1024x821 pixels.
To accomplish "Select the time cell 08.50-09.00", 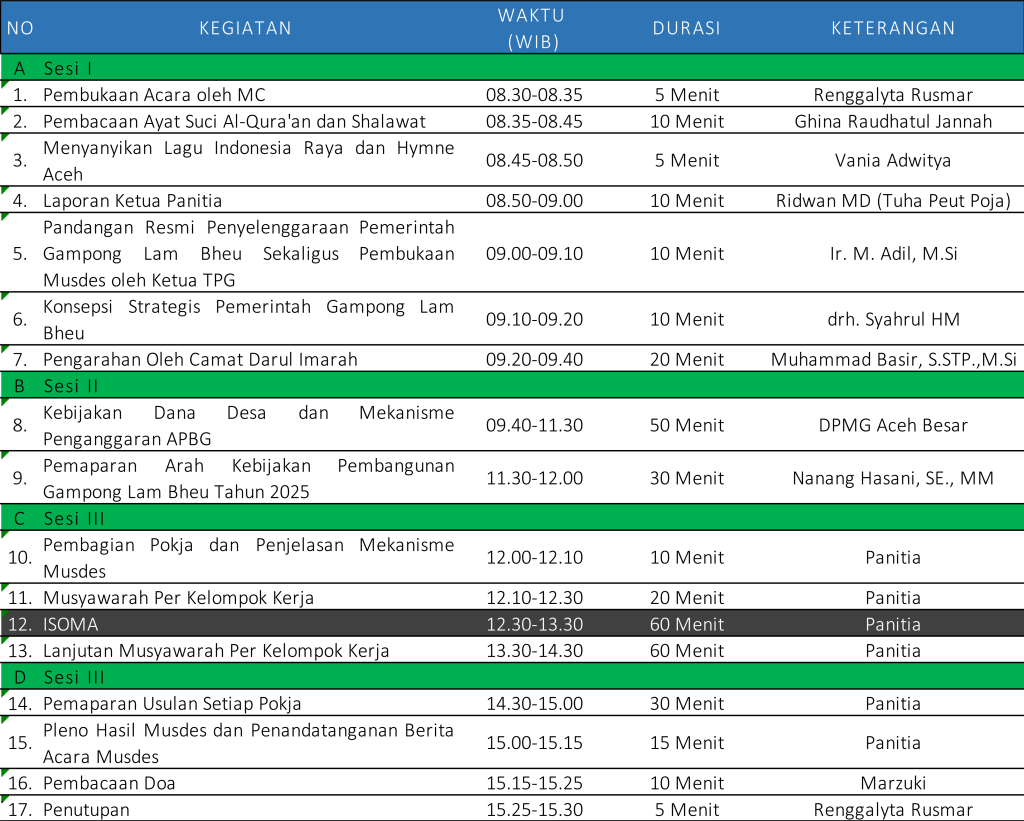I will click(x=534, y=201).
